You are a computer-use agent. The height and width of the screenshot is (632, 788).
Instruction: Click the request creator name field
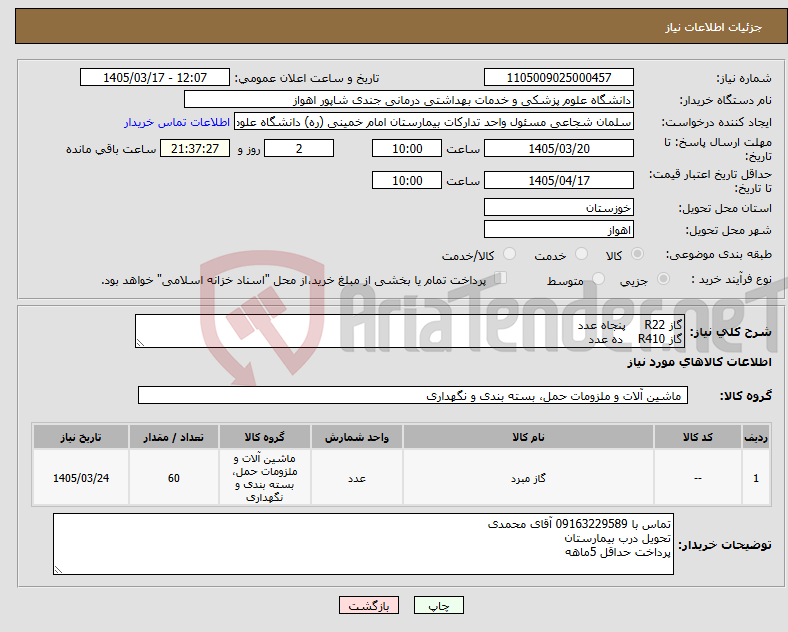point(434,122)
